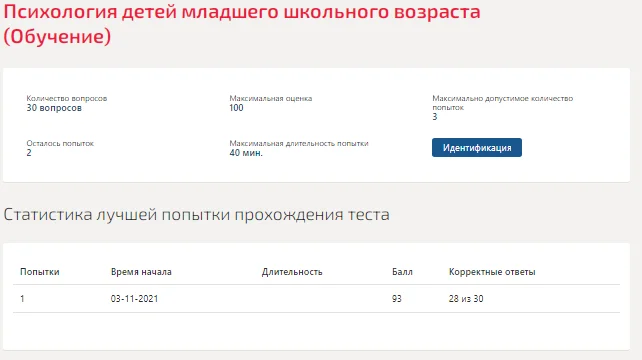Click the Попытки column header
Image resolution: width=642 pixels, height=360 pixels.
[x=40, y=272]
